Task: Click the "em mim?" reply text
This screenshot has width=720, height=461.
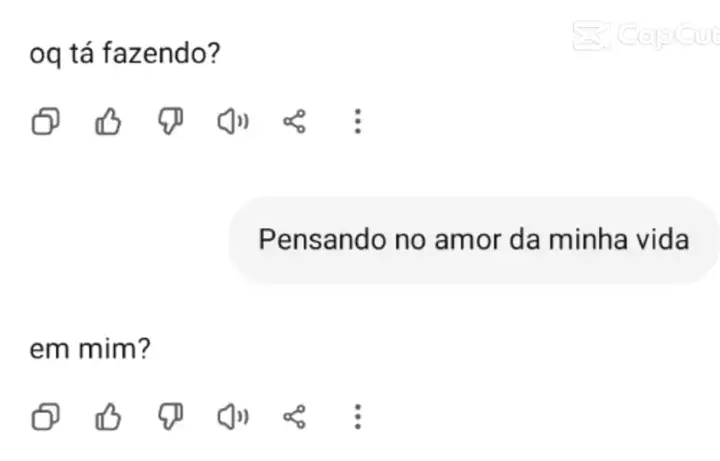Action: point(90,349)
